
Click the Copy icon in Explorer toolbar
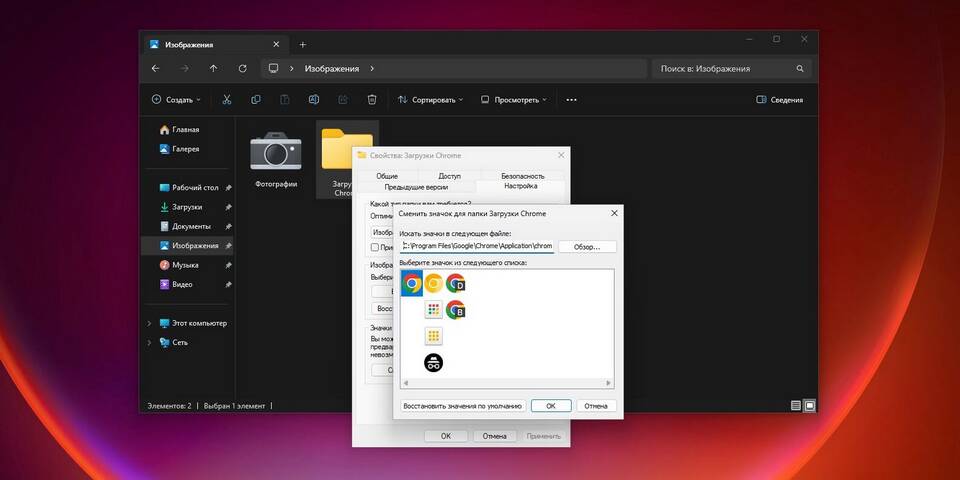256,100
